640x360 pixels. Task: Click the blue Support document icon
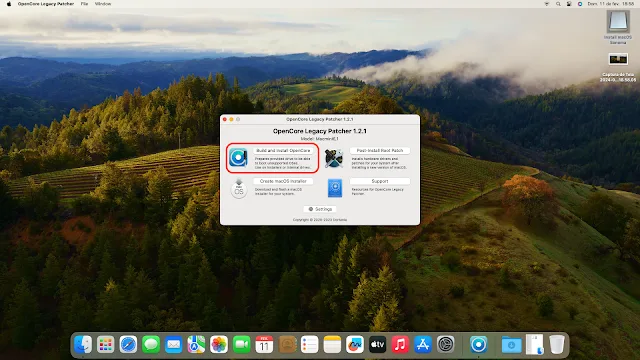tap(335, 188)
